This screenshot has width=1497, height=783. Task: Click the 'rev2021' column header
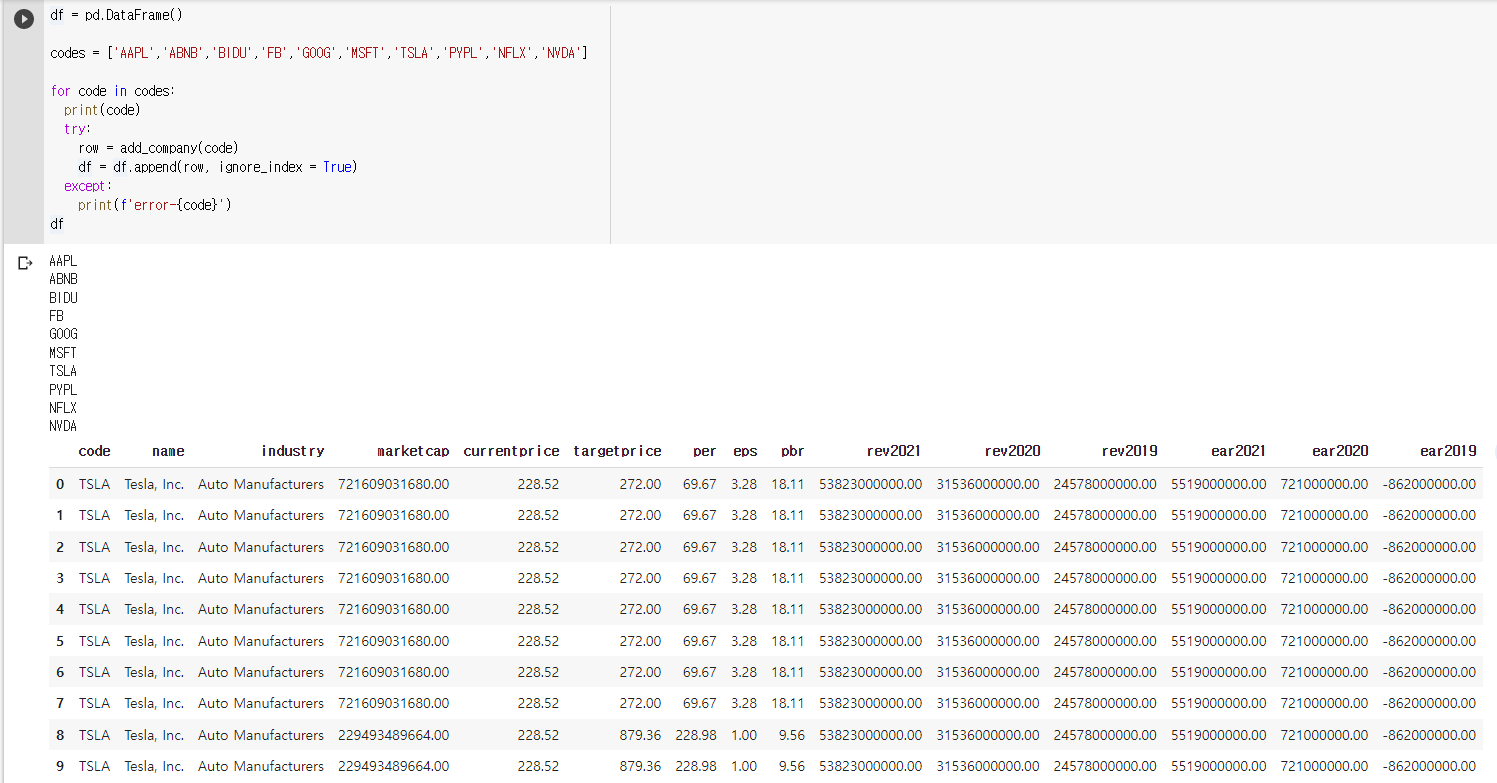pyautogui.click(x=894, y=451)
